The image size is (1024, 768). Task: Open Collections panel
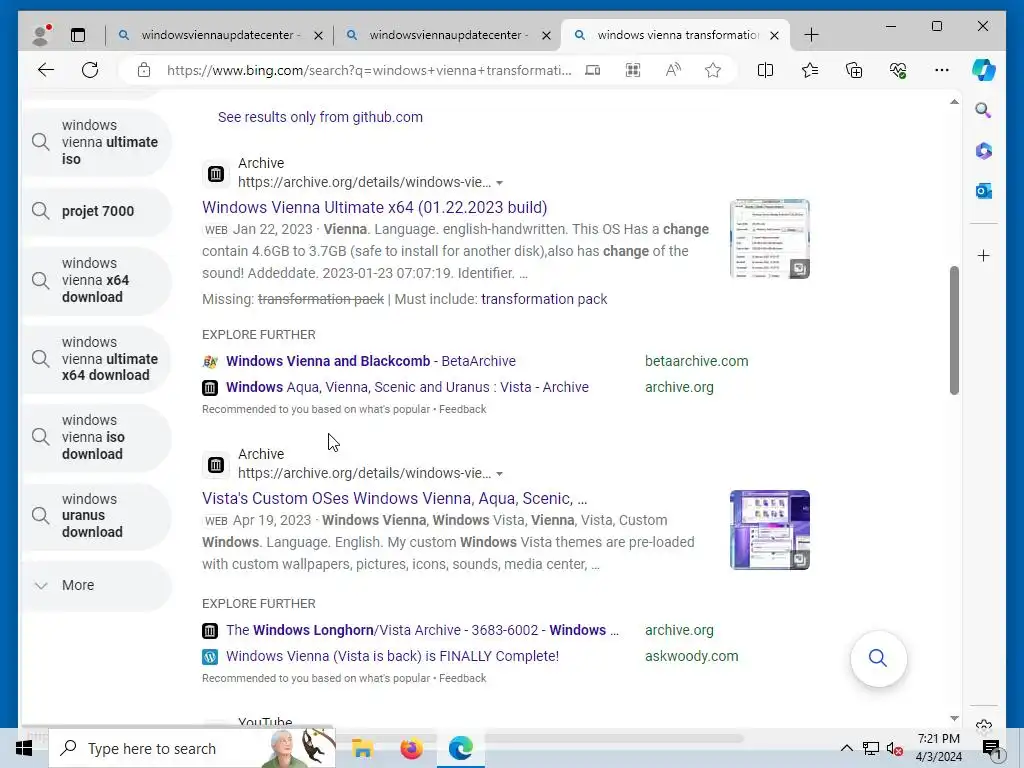point(854,70)
